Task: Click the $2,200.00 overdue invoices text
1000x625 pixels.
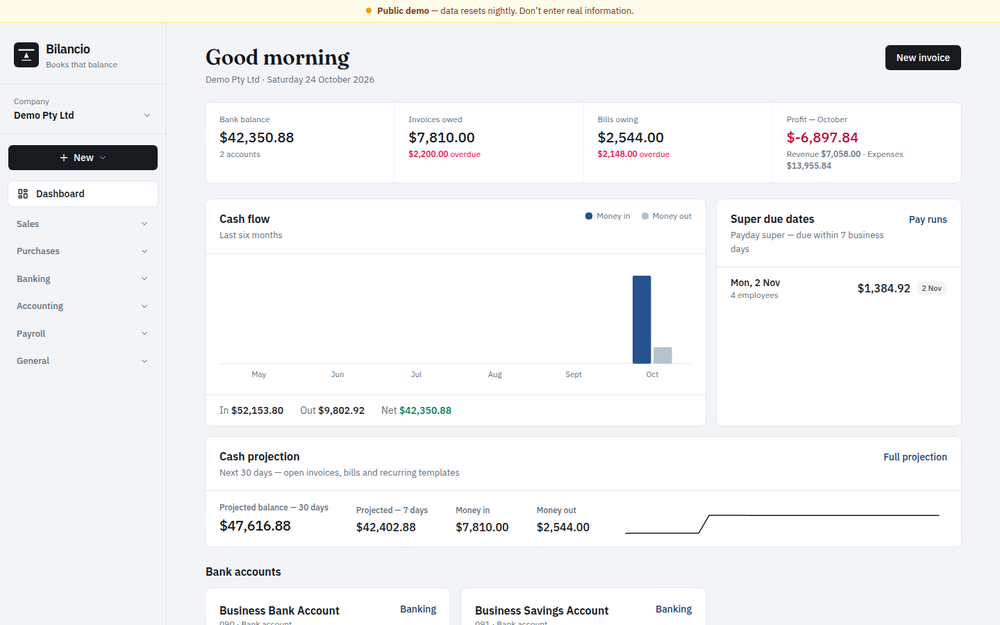Action: point(445,154)
